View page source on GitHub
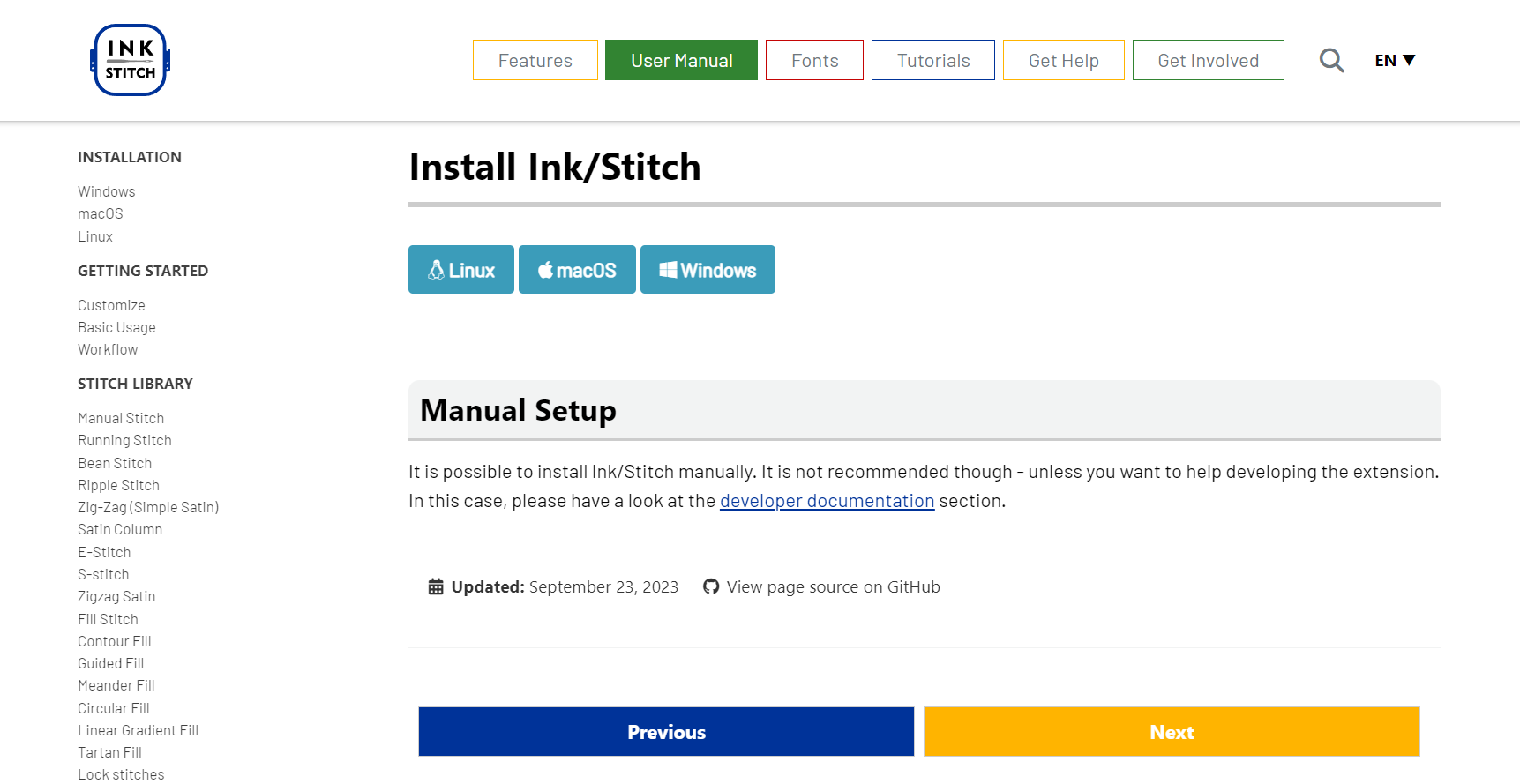This screenshot has width=1520, height=784. pos(833,587)
